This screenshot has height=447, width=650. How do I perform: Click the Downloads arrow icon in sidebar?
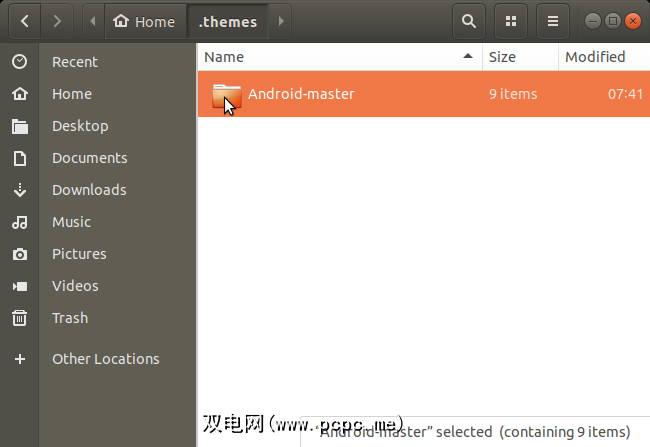pos(19,190)
